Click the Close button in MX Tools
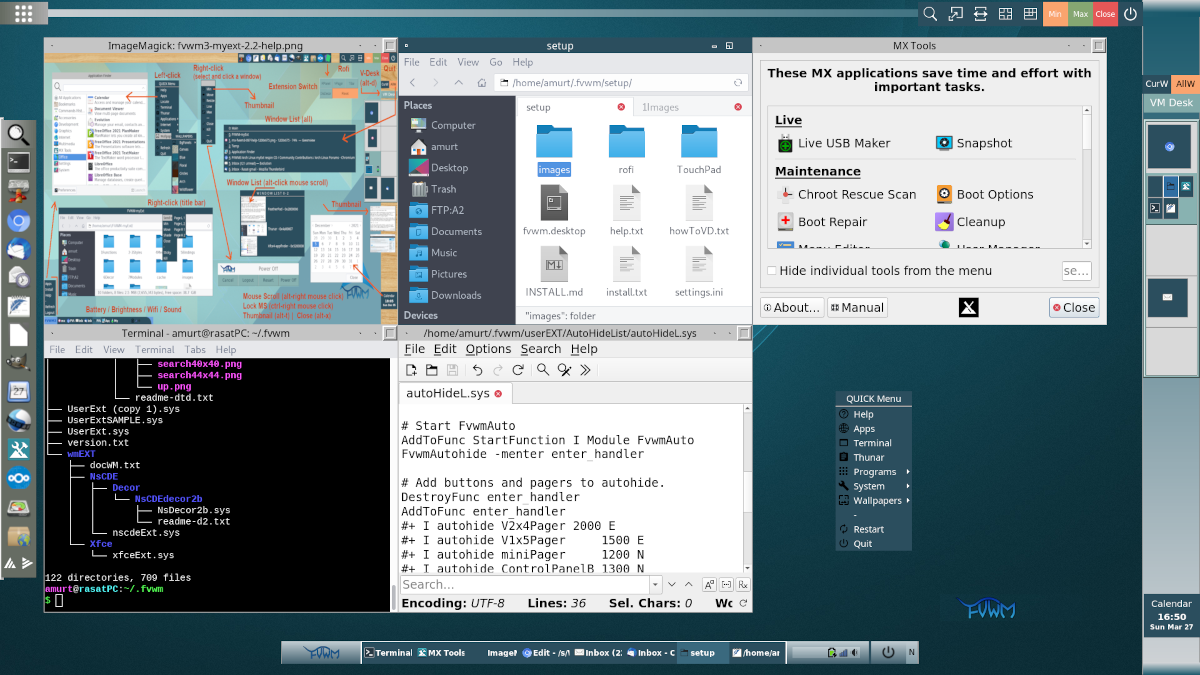The height and width of the screenshot is (675, 1200). coord(1074,308)
